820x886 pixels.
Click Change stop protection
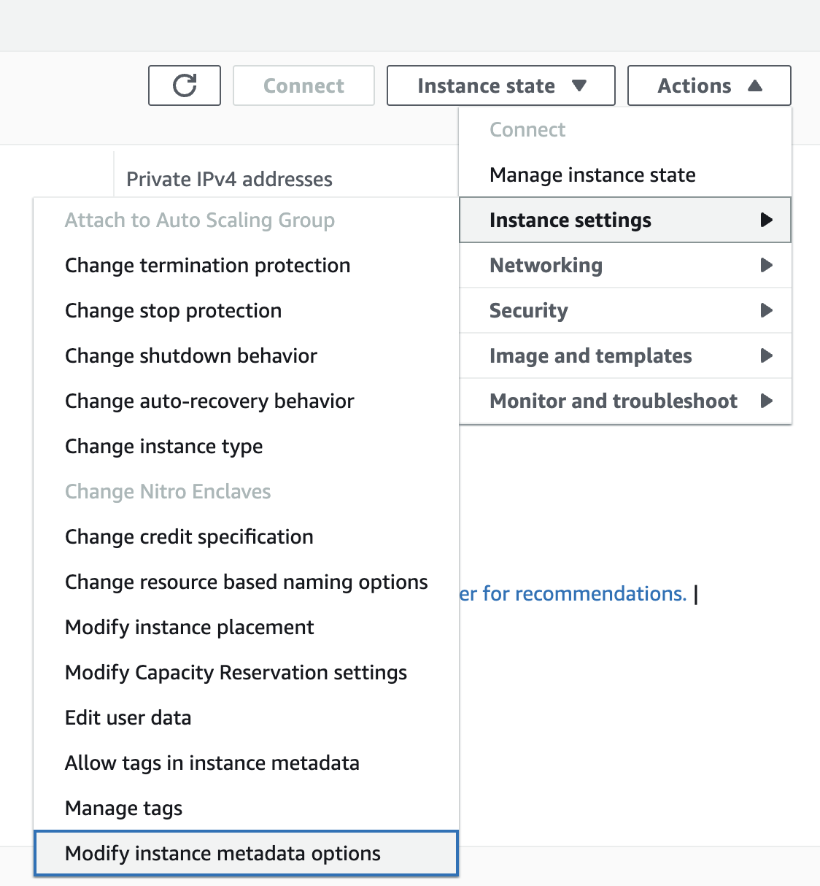(x=173, y=310)
